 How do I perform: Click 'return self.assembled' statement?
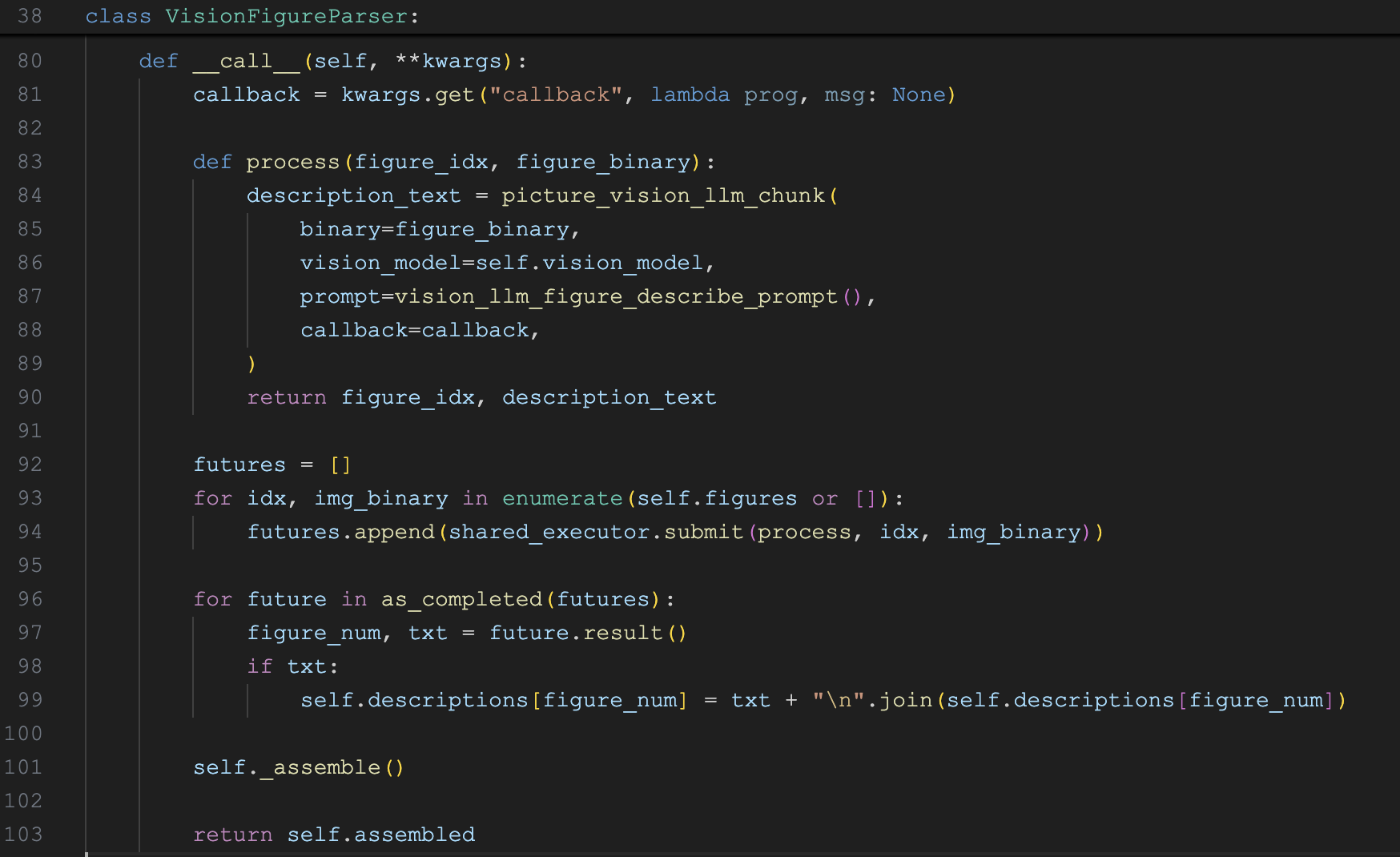[x=334, y=835]
